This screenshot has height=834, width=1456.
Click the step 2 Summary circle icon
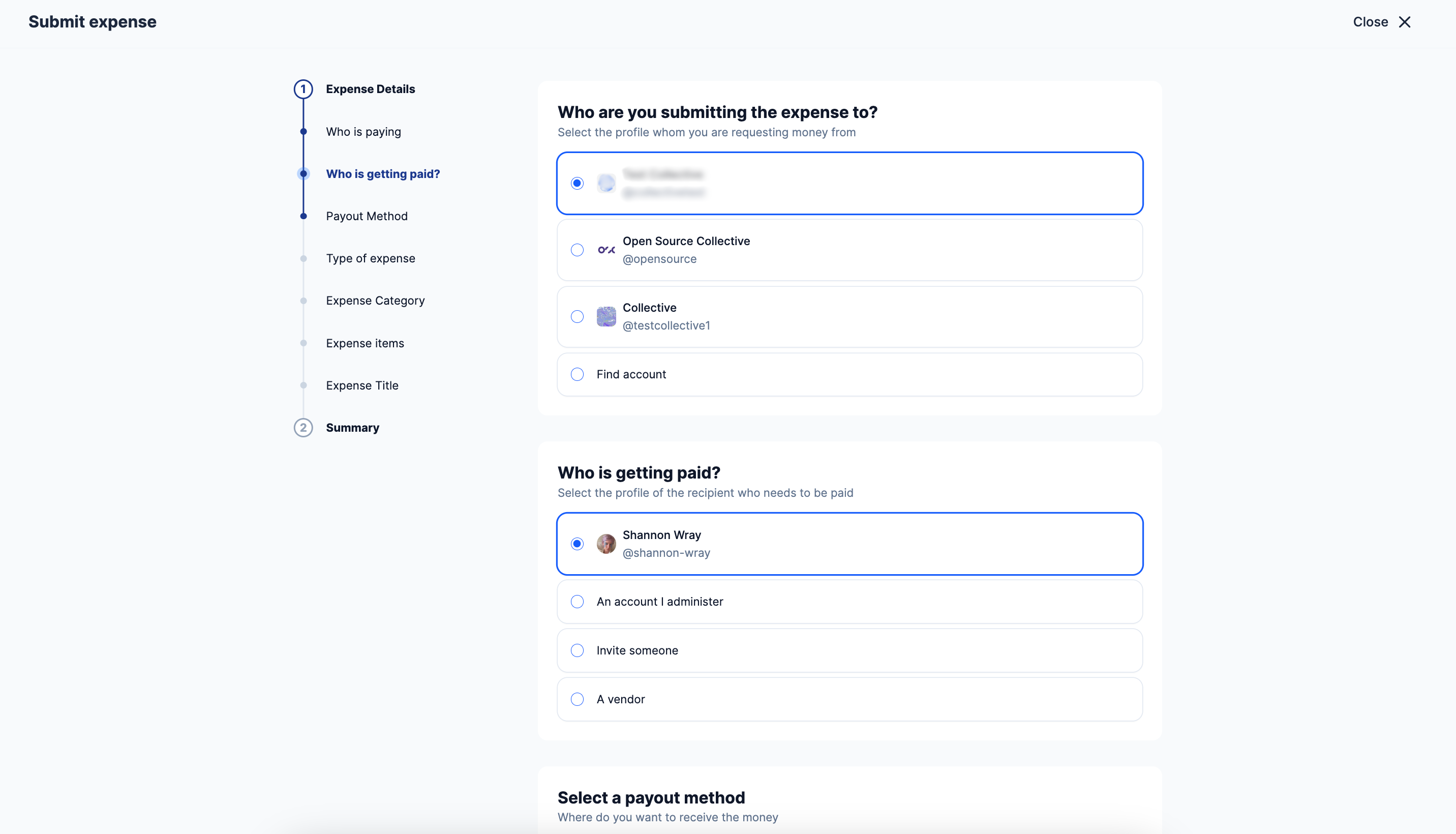pyautogui.click(x=303, y=428)
